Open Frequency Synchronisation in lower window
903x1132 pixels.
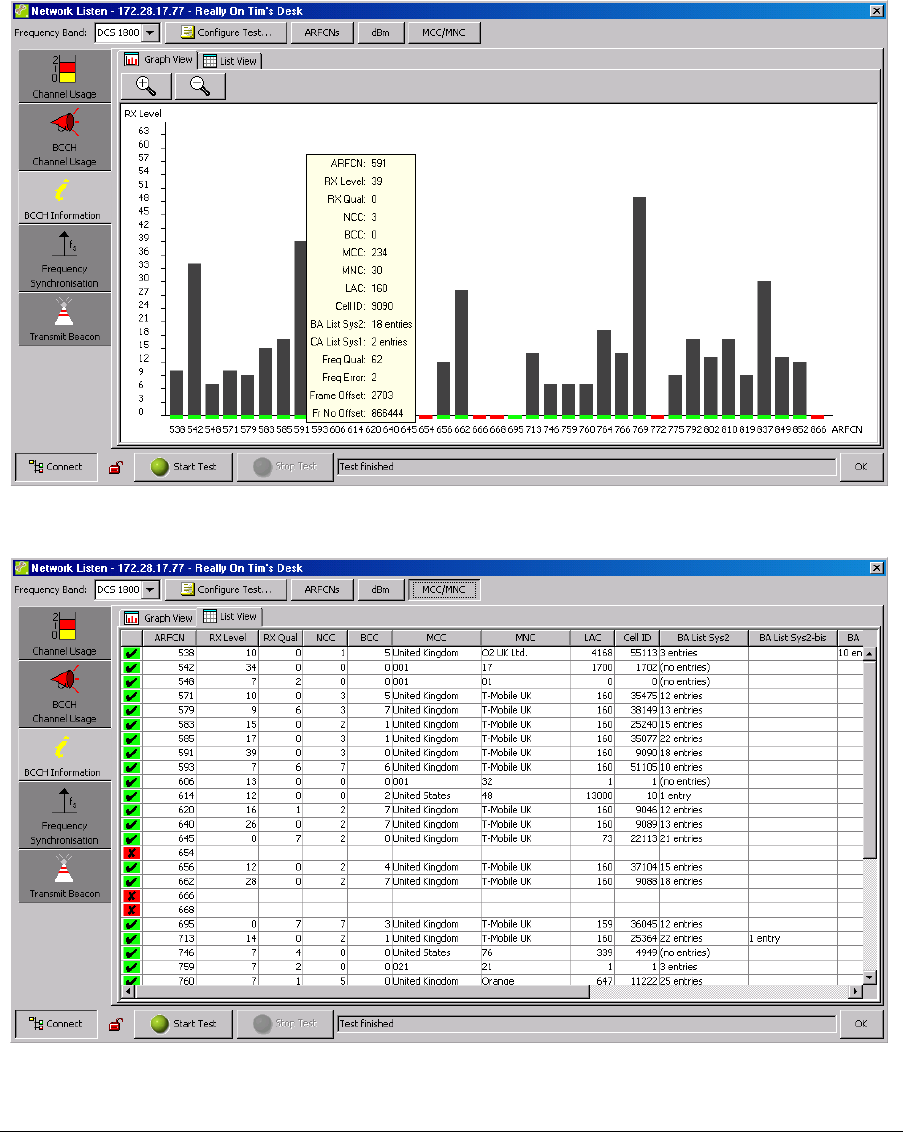point(64,815)
